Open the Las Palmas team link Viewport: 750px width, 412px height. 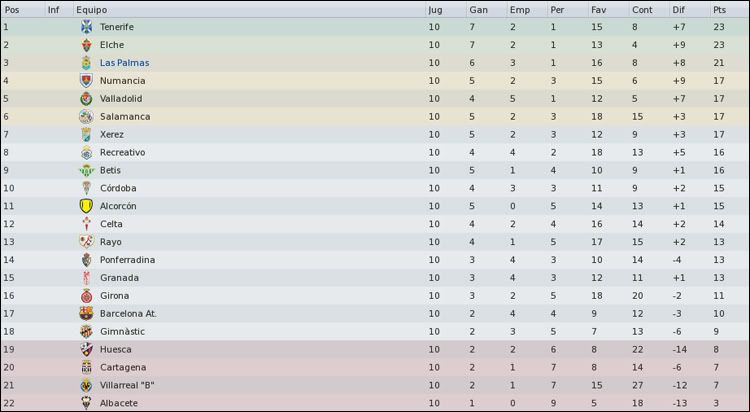(x=124, y=63)
